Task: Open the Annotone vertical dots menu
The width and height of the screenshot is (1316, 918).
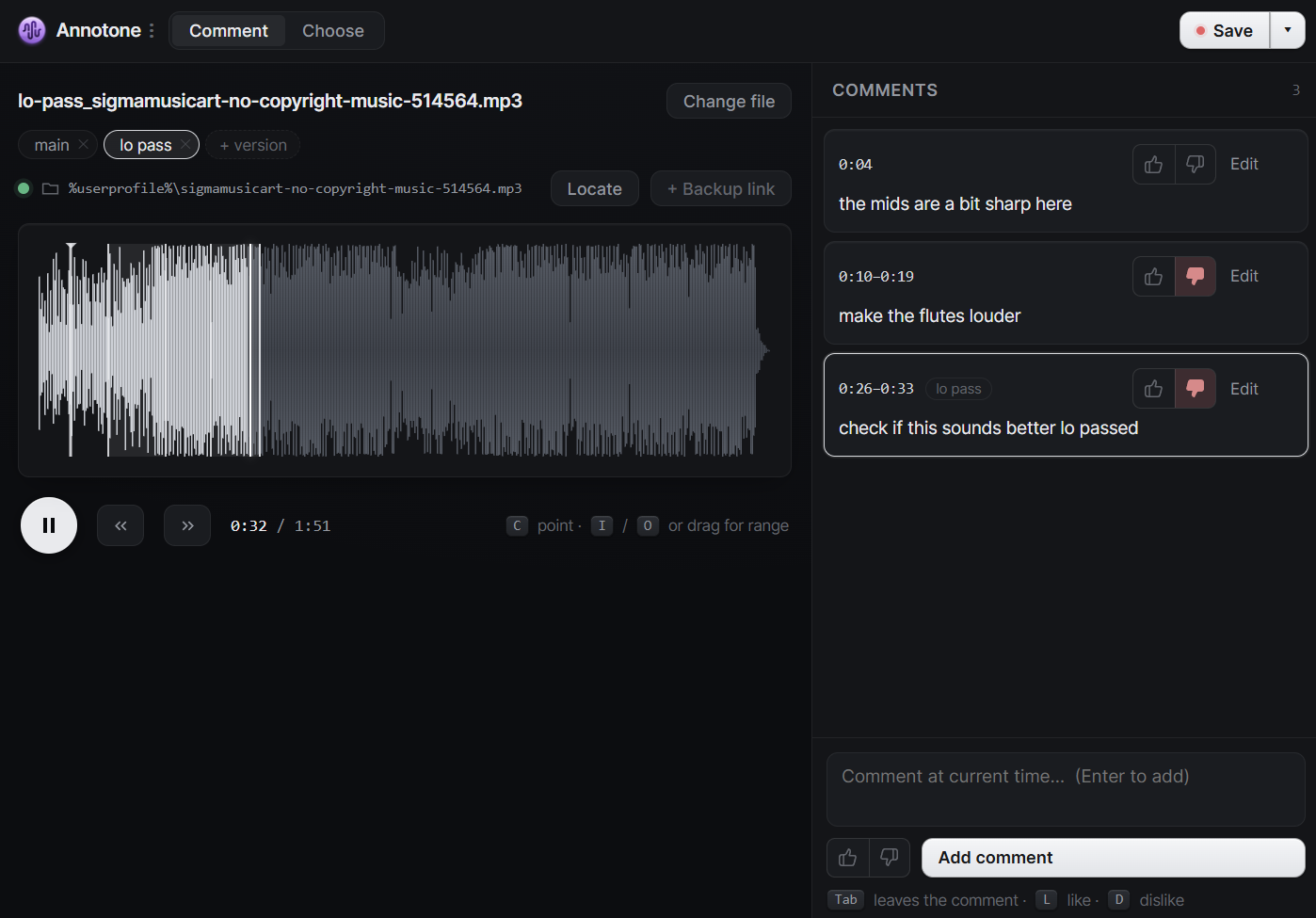Action: tap(152, 31)
